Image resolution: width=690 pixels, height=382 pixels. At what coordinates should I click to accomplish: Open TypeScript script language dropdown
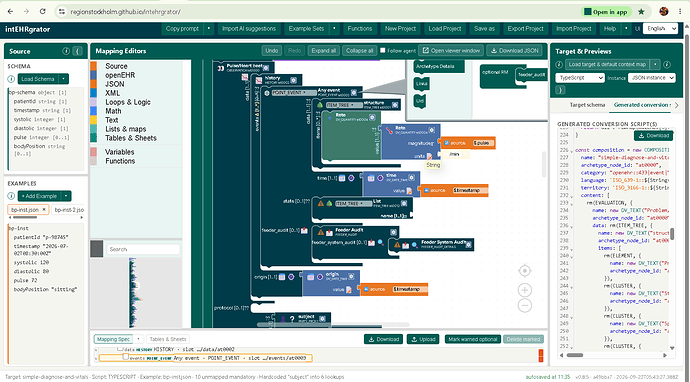click(580, 78)
